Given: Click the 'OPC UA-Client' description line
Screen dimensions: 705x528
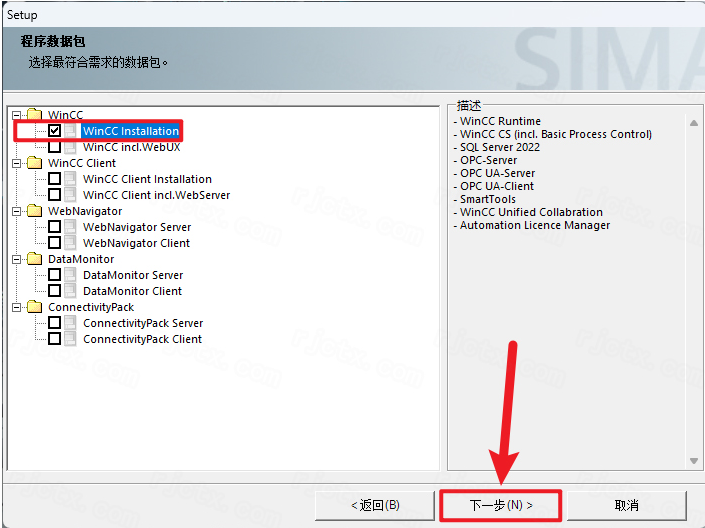Looking at the screenshot, I should (494, 186).
